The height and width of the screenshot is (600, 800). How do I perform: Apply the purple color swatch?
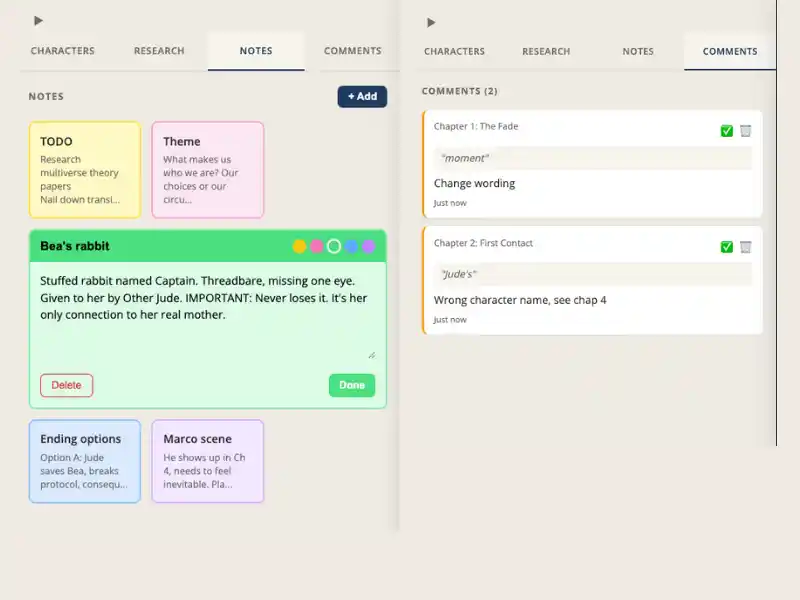[368, 245]
